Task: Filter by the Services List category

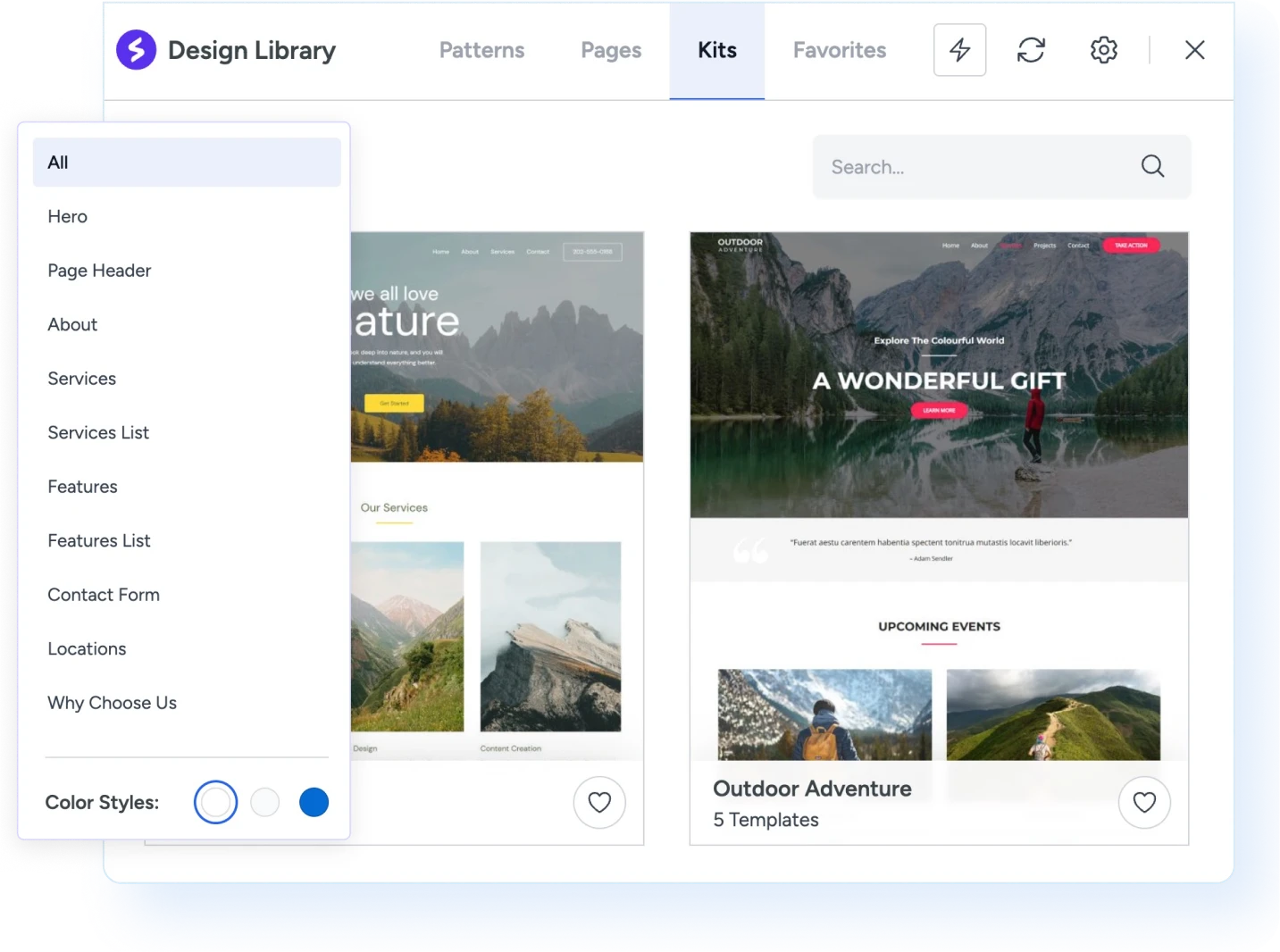Action: point(98,432)
